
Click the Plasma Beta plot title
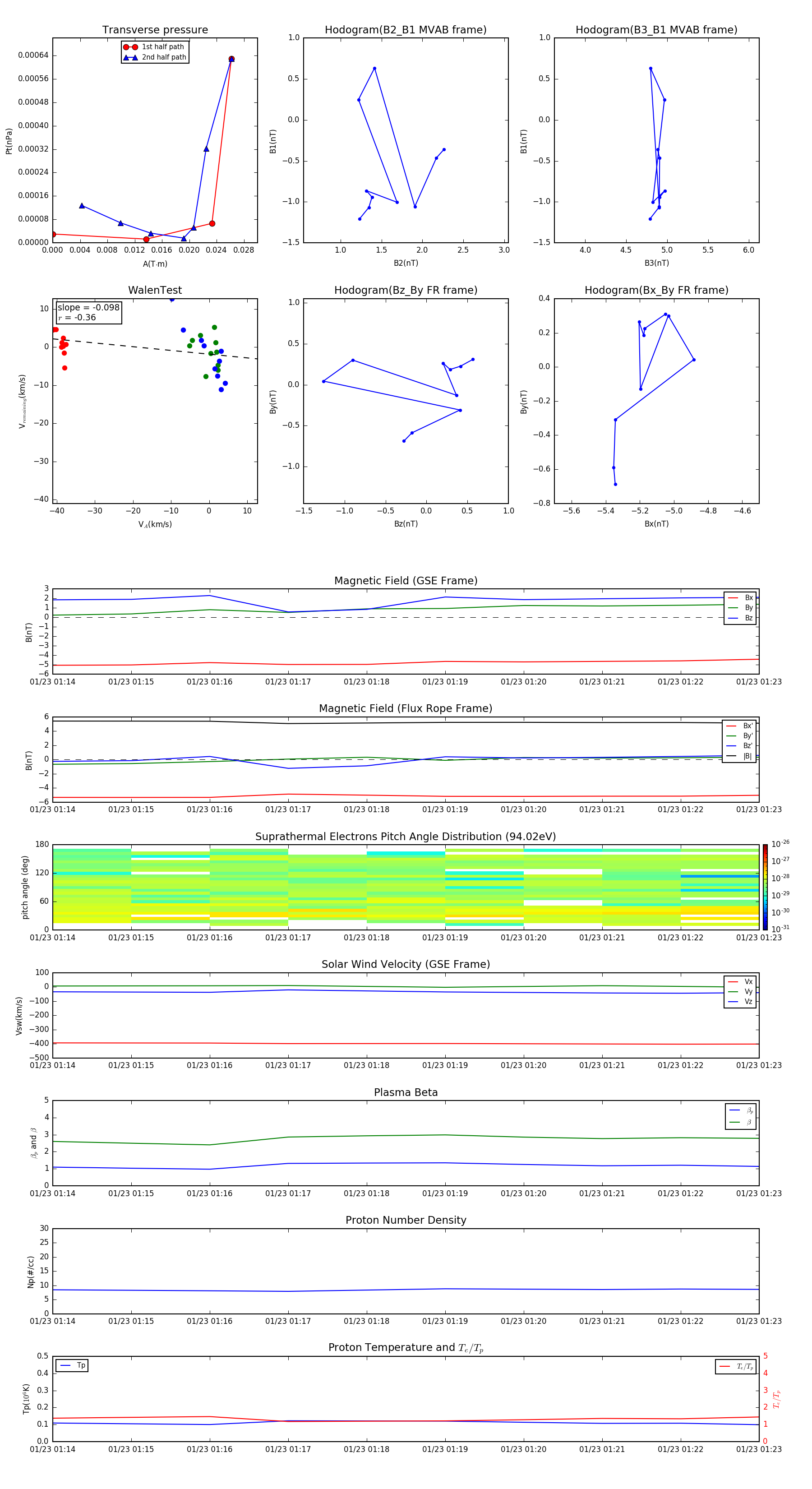406,1092
